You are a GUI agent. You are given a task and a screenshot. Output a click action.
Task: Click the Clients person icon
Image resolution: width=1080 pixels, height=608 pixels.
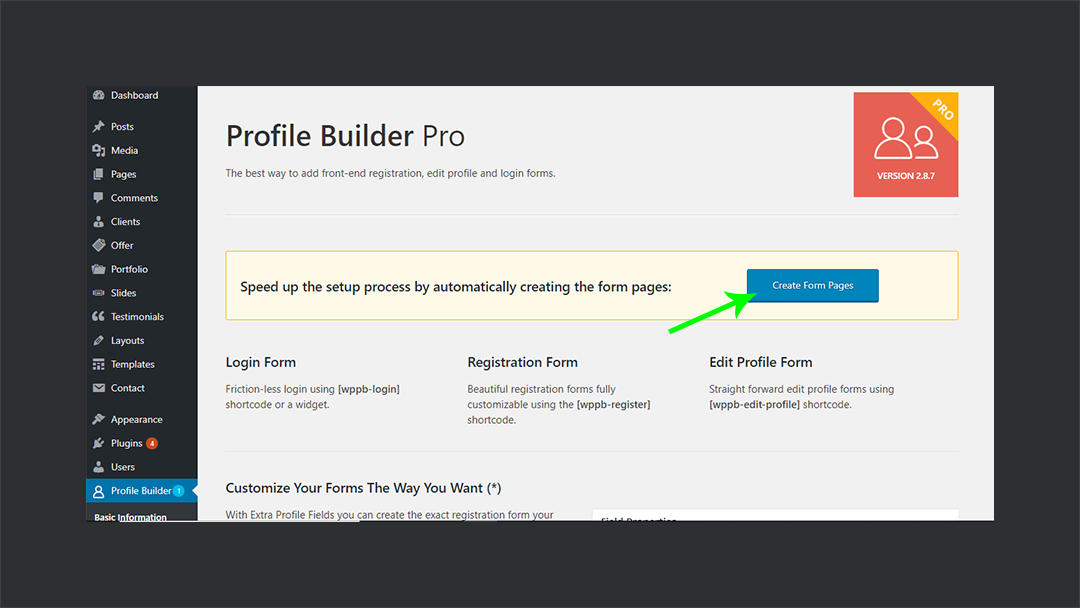pos(98,222)
